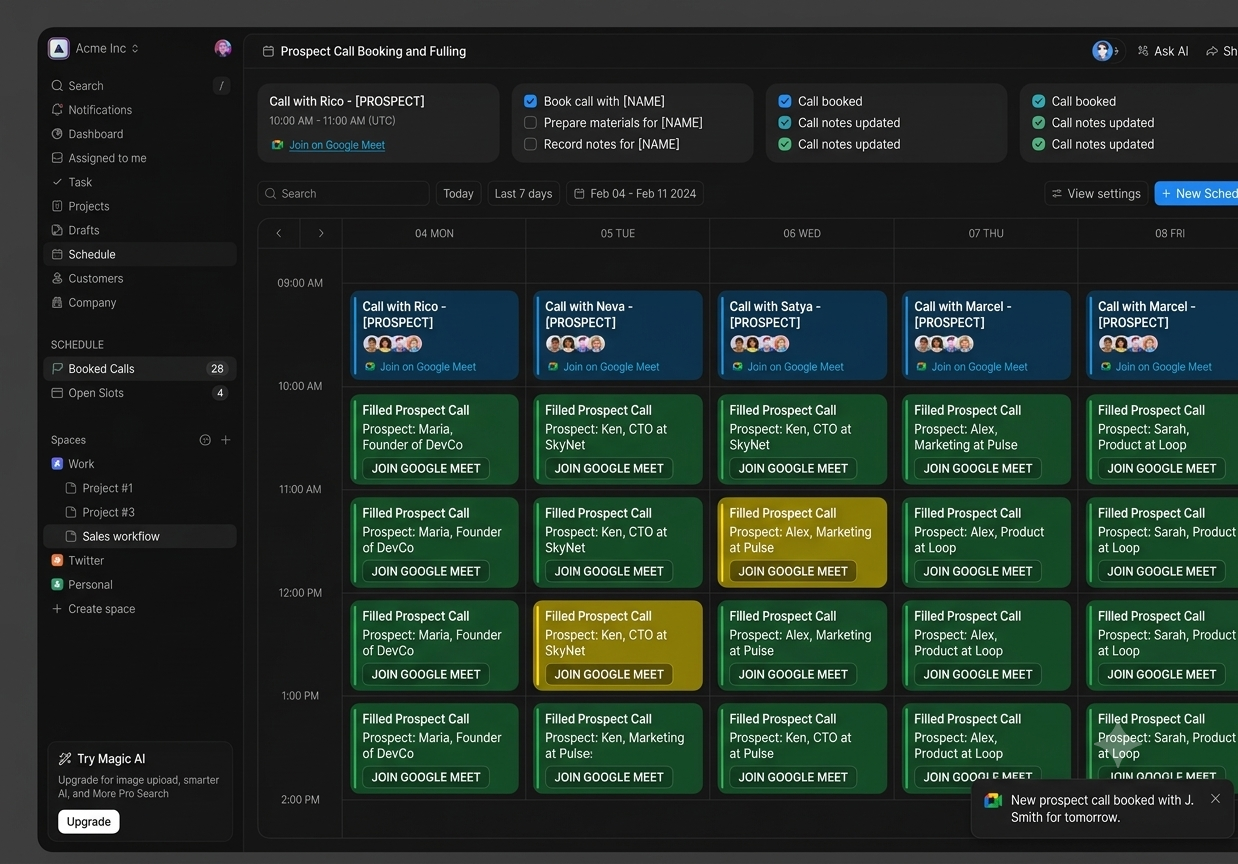Click Join on Google Meet in Call with Nova
The width and height of the screenshot is (1238, 864).
click(611, 367)
